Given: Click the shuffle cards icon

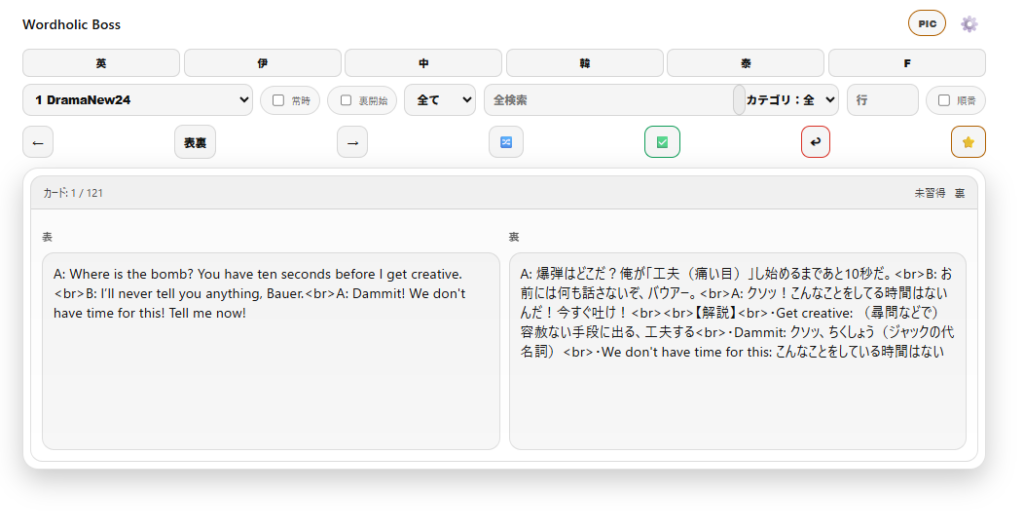Looking at the screenshot, I should (x=506, y=142).
